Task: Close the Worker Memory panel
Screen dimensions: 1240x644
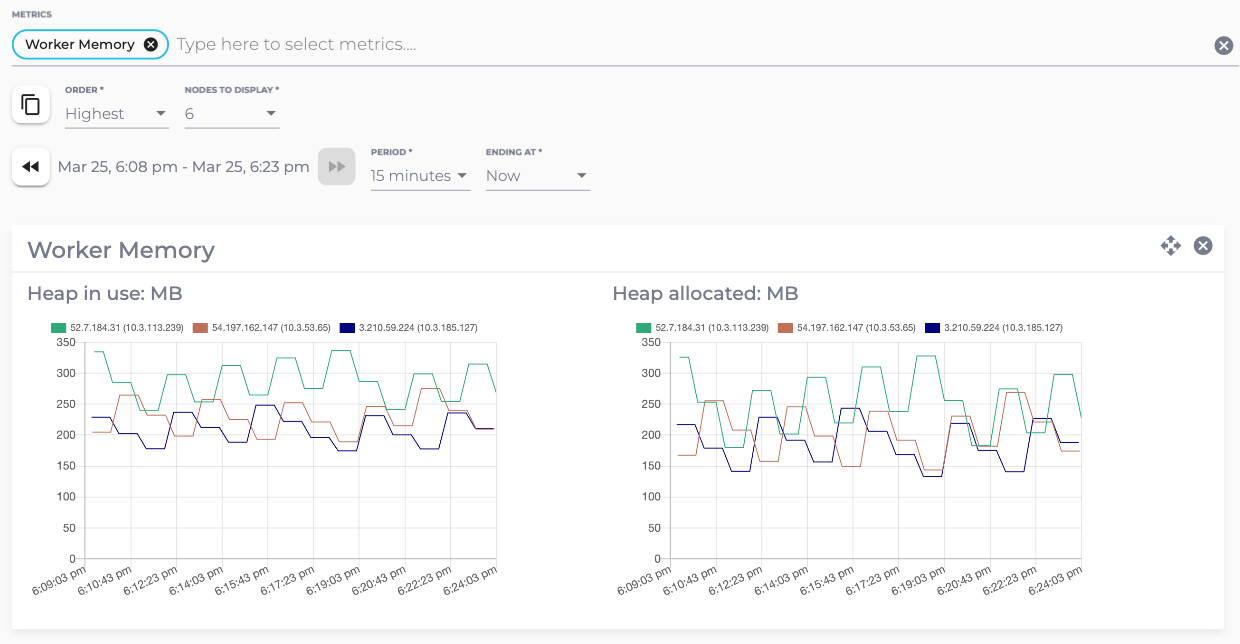Action: point(1203,245)
